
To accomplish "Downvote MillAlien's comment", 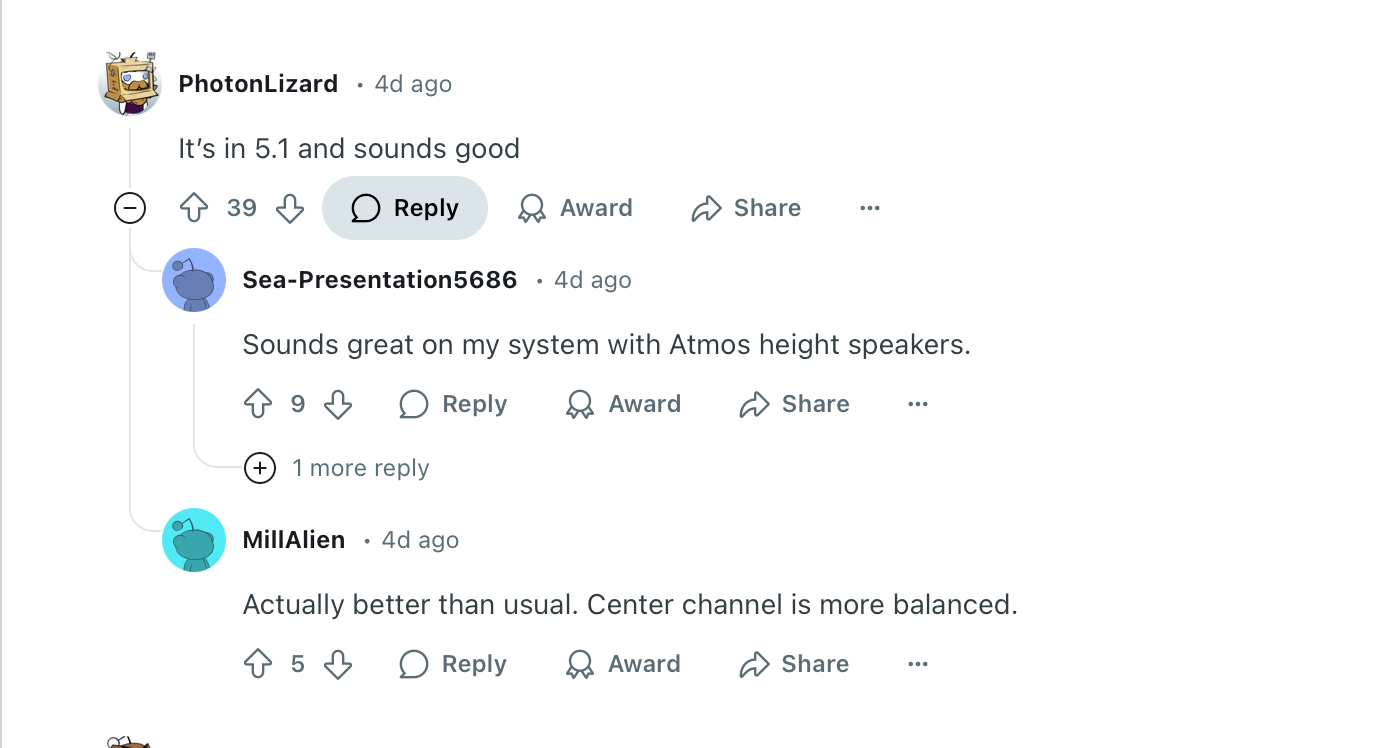I will [338, 664].
